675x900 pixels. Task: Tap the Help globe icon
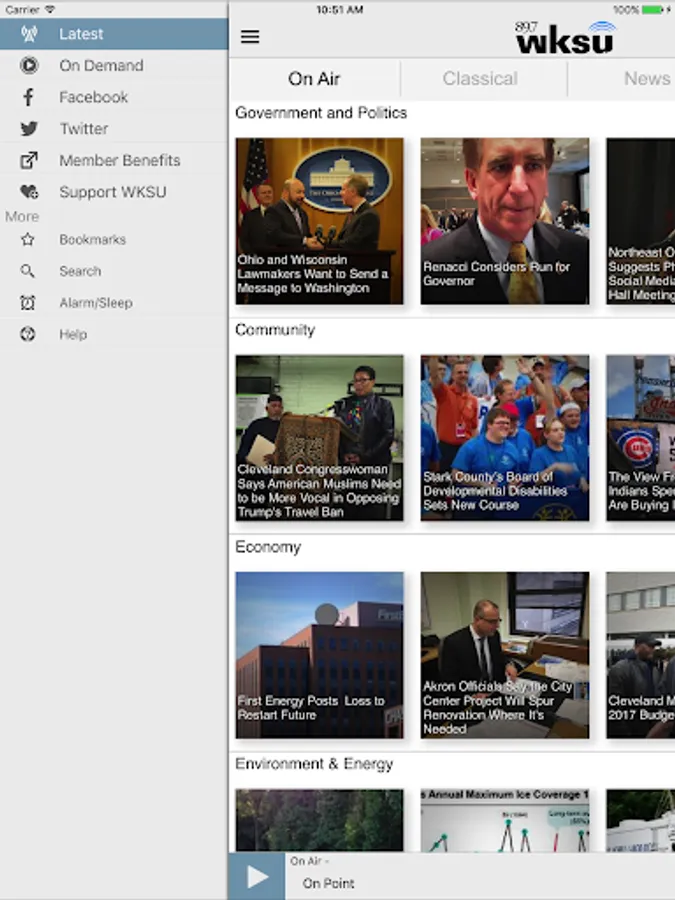(x=28, y=334)
